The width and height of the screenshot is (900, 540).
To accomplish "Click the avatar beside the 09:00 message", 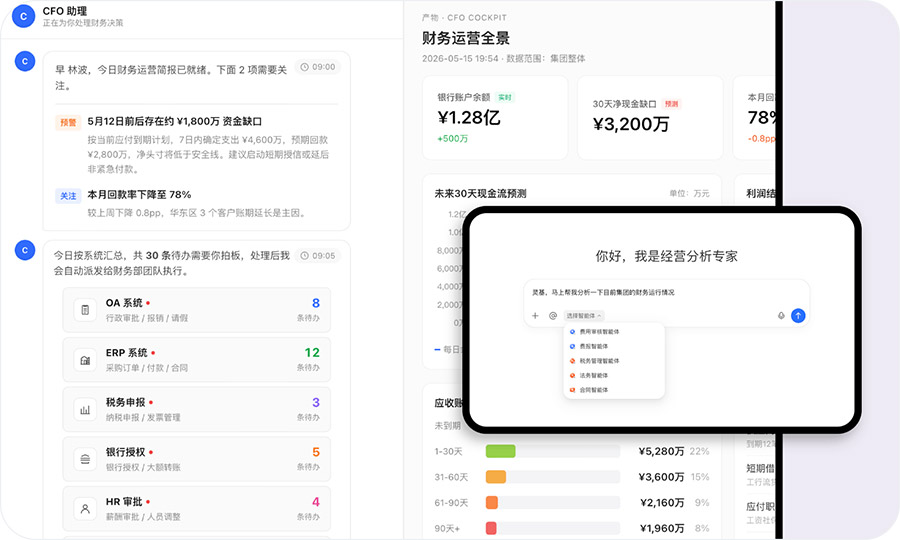I will [x=25, y=61].
